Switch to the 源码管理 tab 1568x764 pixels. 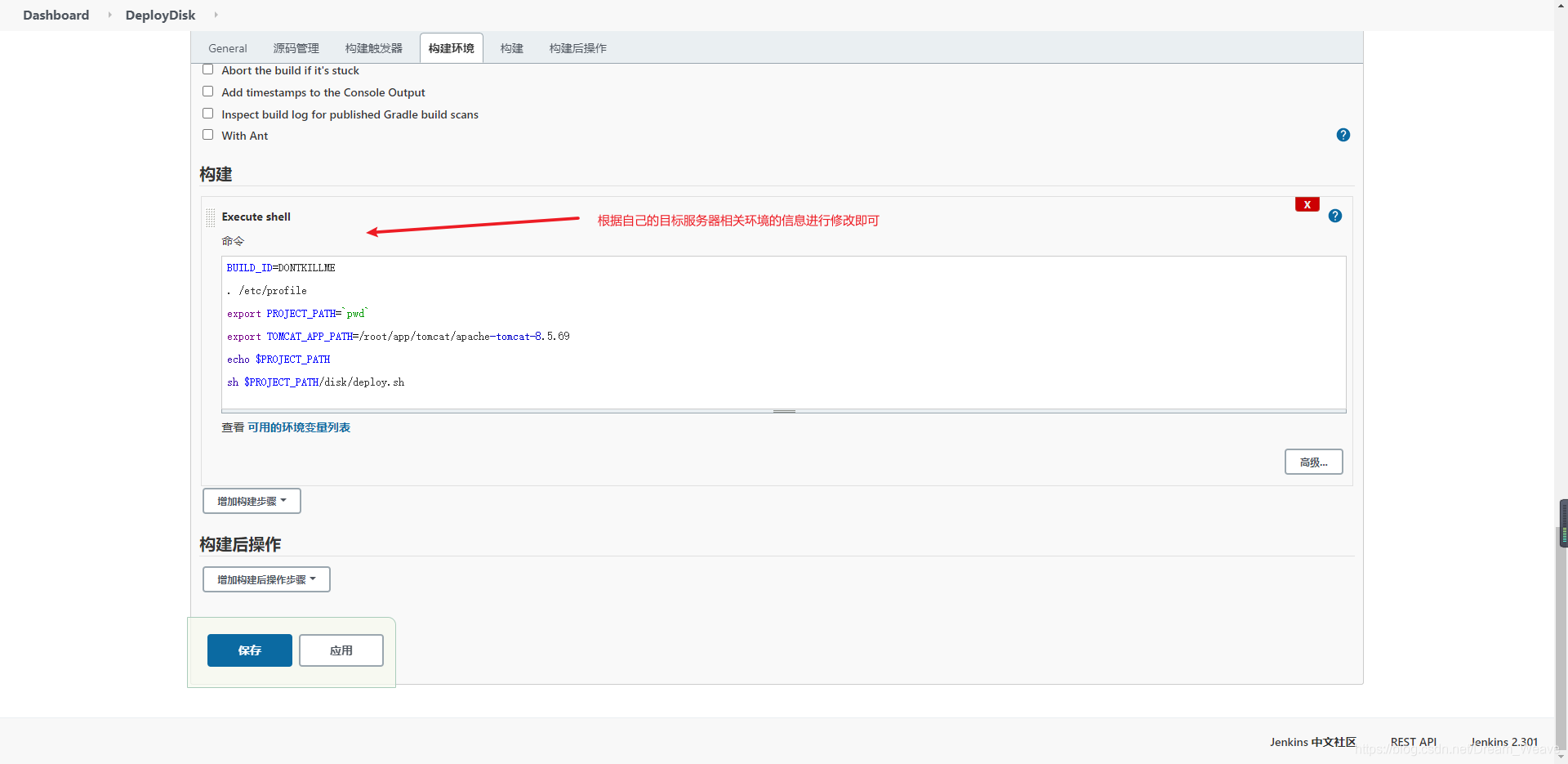(296, 48)
